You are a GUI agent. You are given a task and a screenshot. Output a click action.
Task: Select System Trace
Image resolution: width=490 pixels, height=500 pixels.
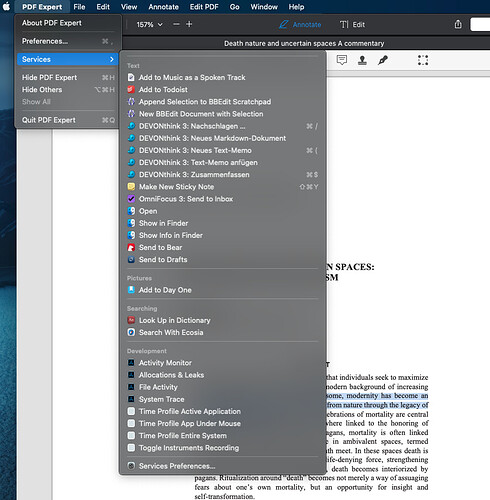point(223,399)
